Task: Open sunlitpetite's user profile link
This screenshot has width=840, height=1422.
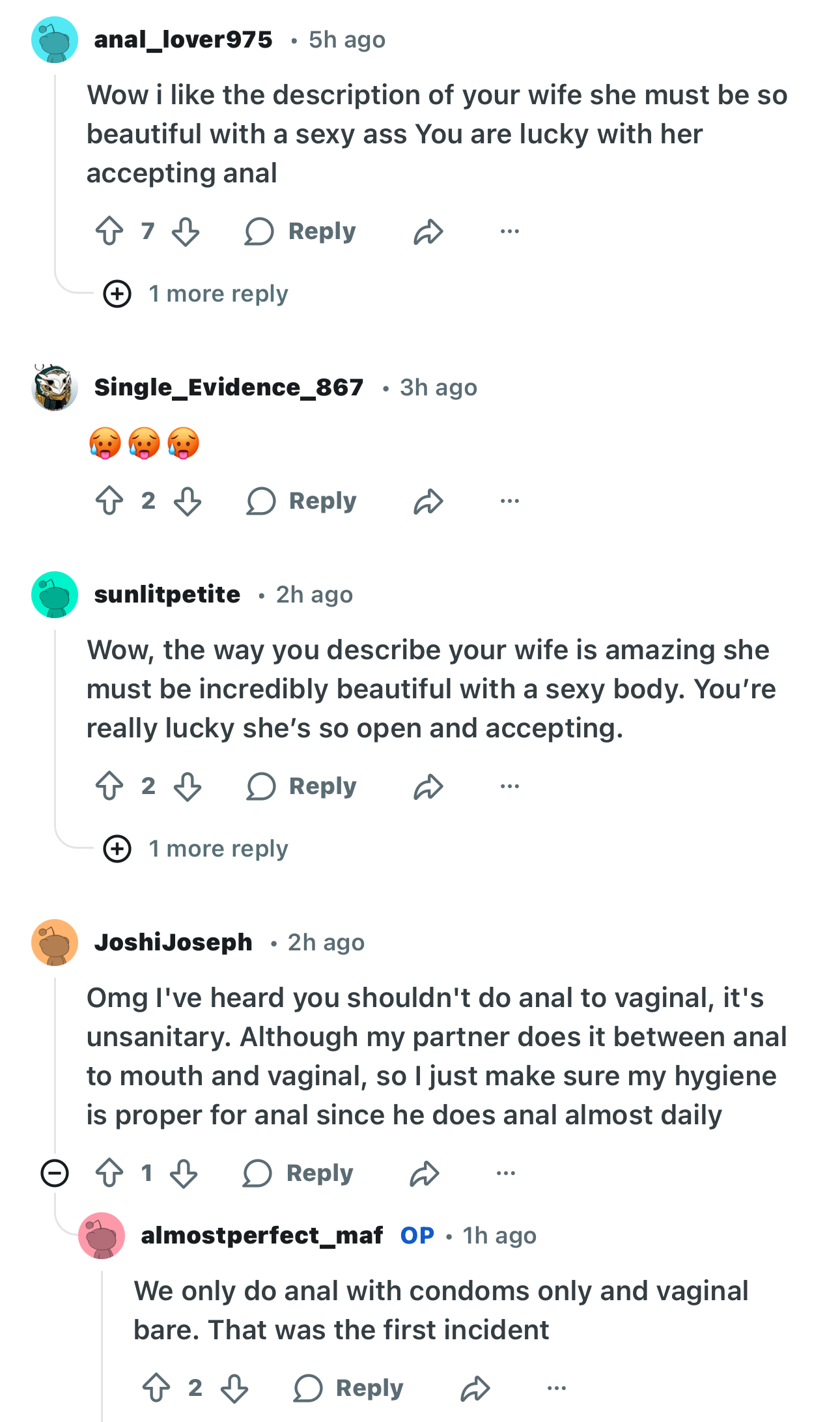Action: pos(167,595)
